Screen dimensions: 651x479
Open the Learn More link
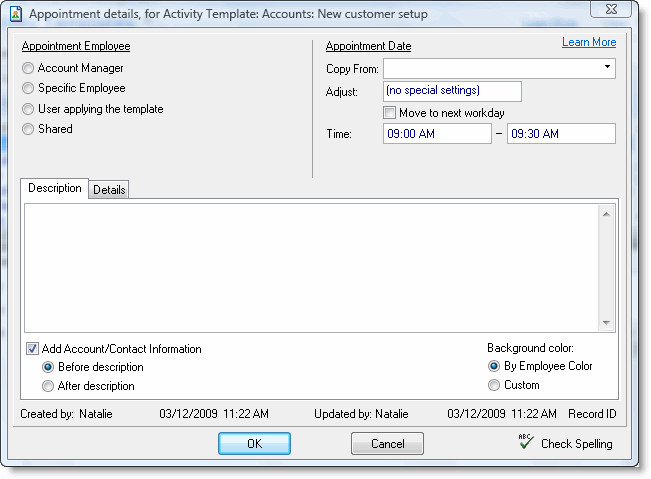(x=588, y=42)
